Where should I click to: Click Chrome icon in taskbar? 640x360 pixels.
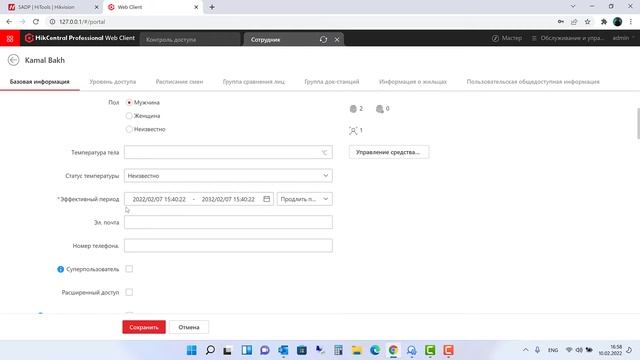393,350
